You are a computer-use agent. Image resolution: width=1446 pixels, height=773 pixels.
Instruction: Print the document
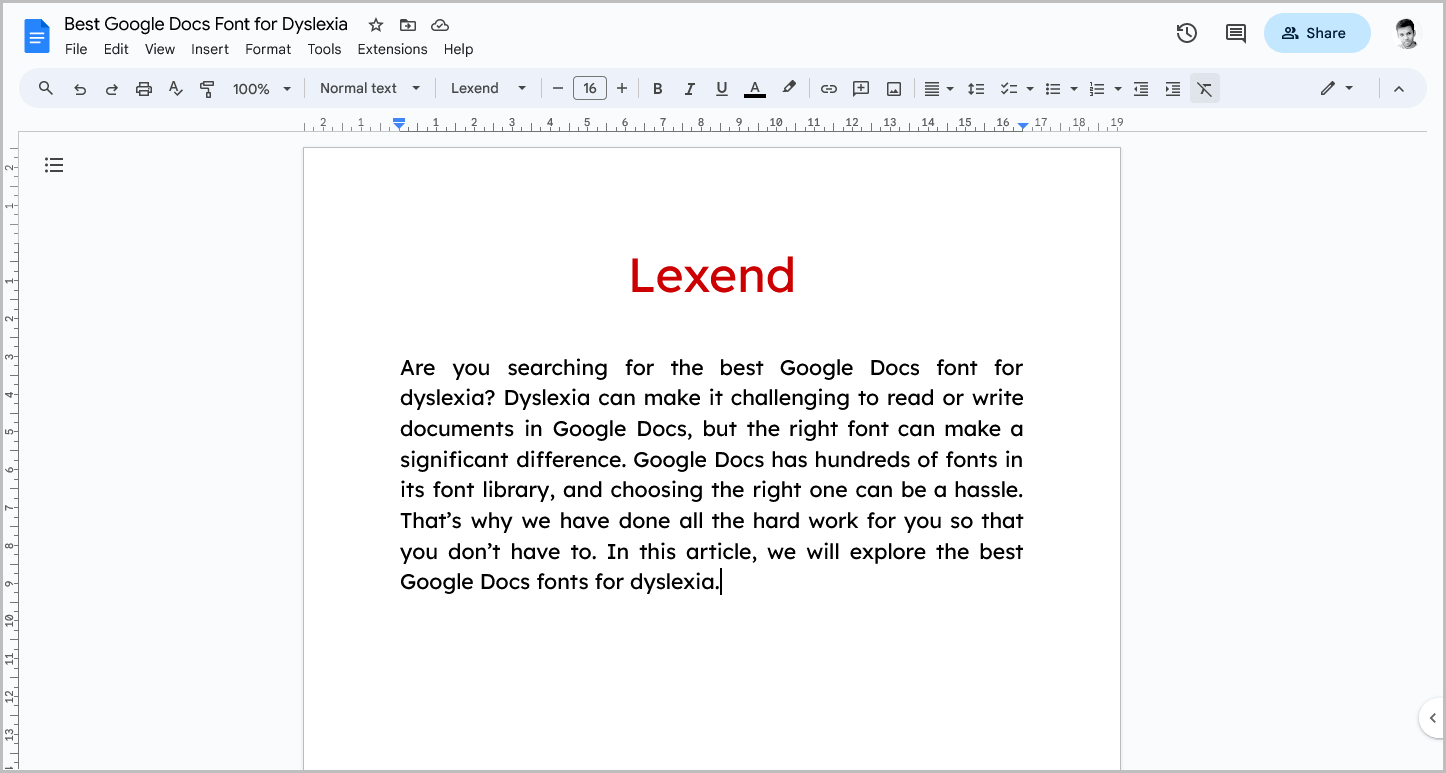[x=144, y=89]
